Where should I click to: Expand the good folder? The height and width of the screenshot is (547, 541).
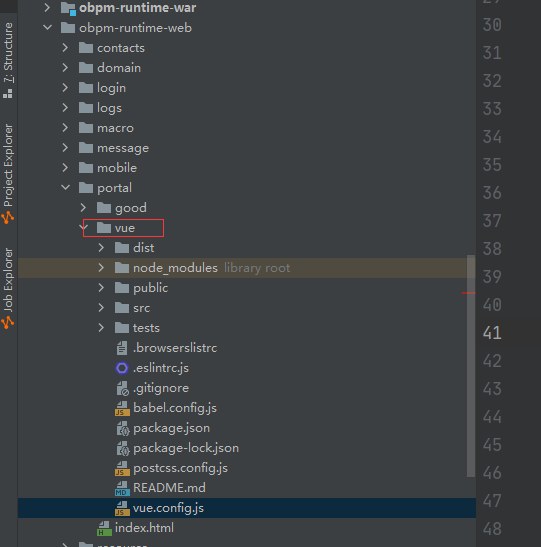tap(83, 208)
